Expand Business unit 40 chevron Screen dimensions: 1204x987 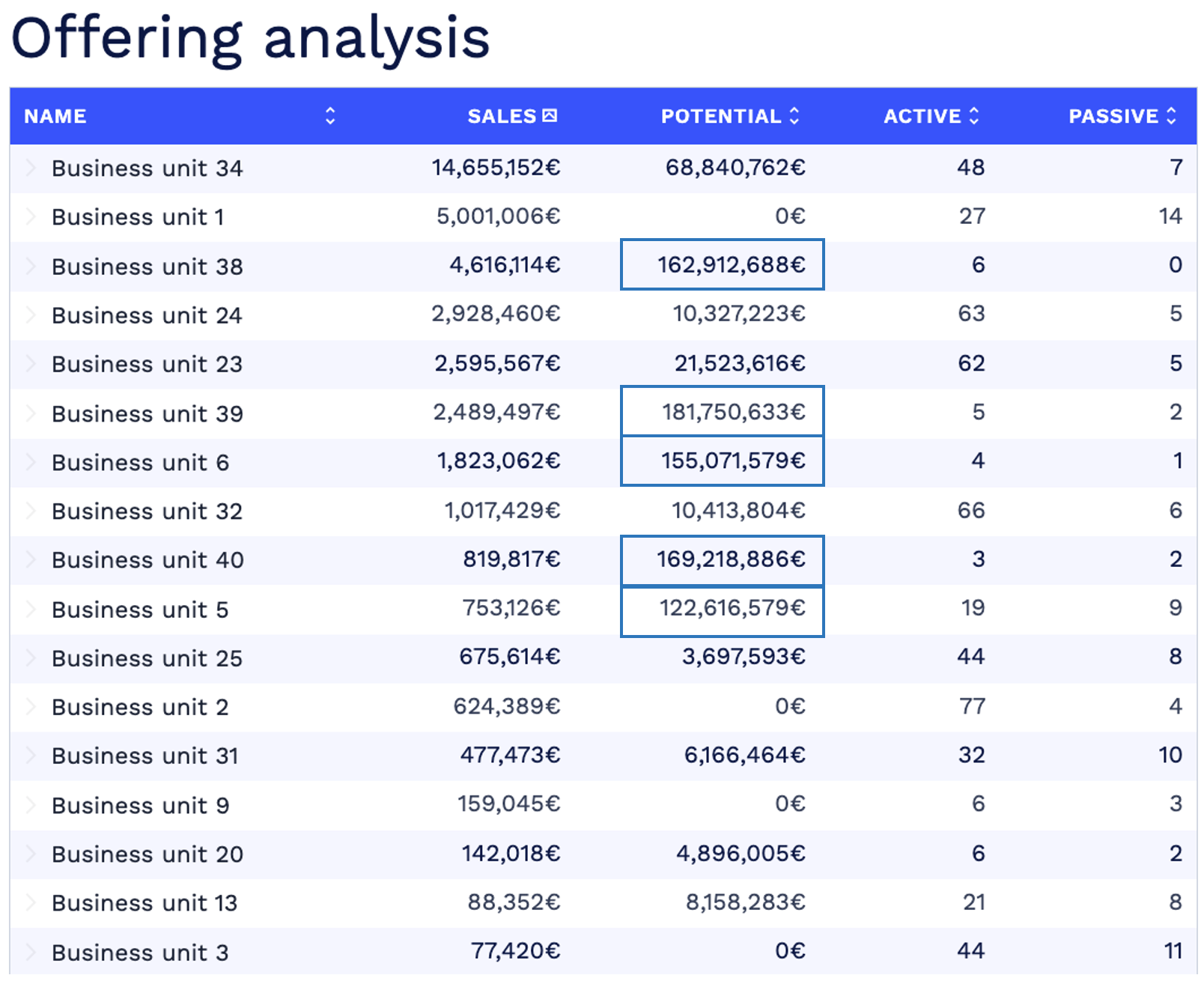point(31,560)
